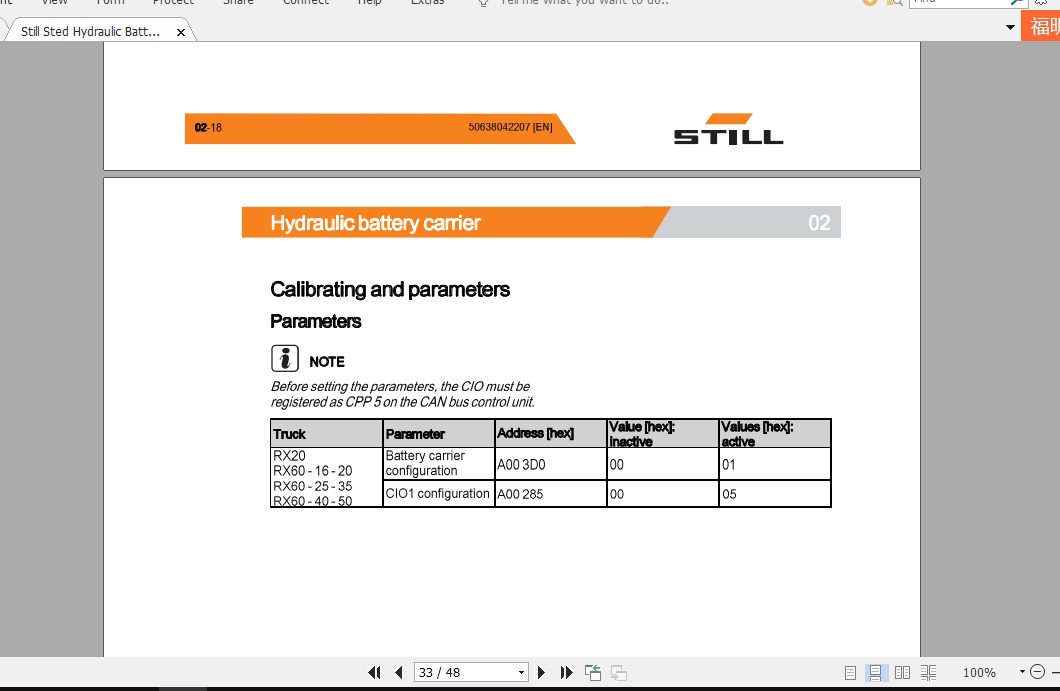1060x691 pixels.
Task: Open the page number dropdown list
Action: 521,672
